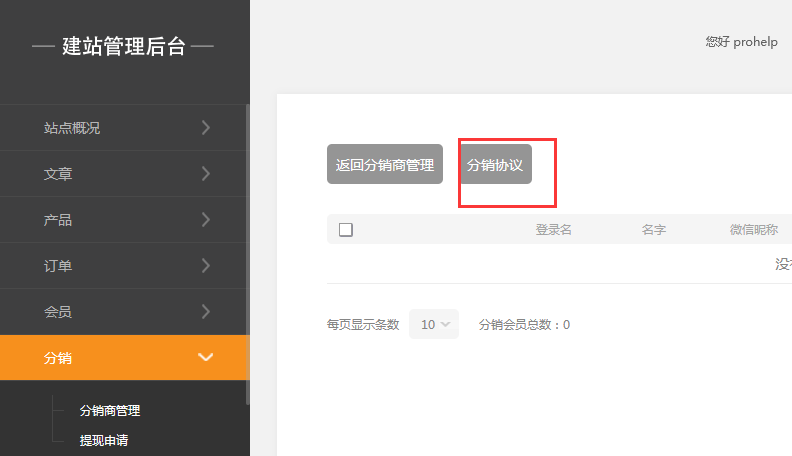Click the 返回分销商管理 button
The width and height of the screenshot is (792, 456).
coord(385,165)
